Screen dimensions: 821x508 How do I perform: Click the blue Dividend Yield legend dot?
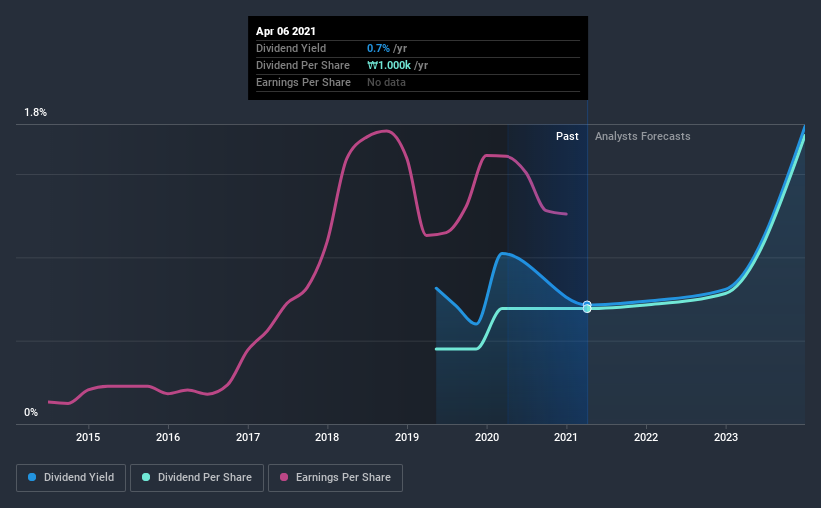click(x=32, y=477)
